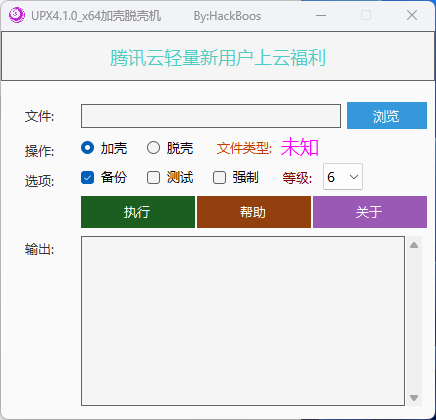
Task: Click the 文件 path input field
Action: [211, 116]
